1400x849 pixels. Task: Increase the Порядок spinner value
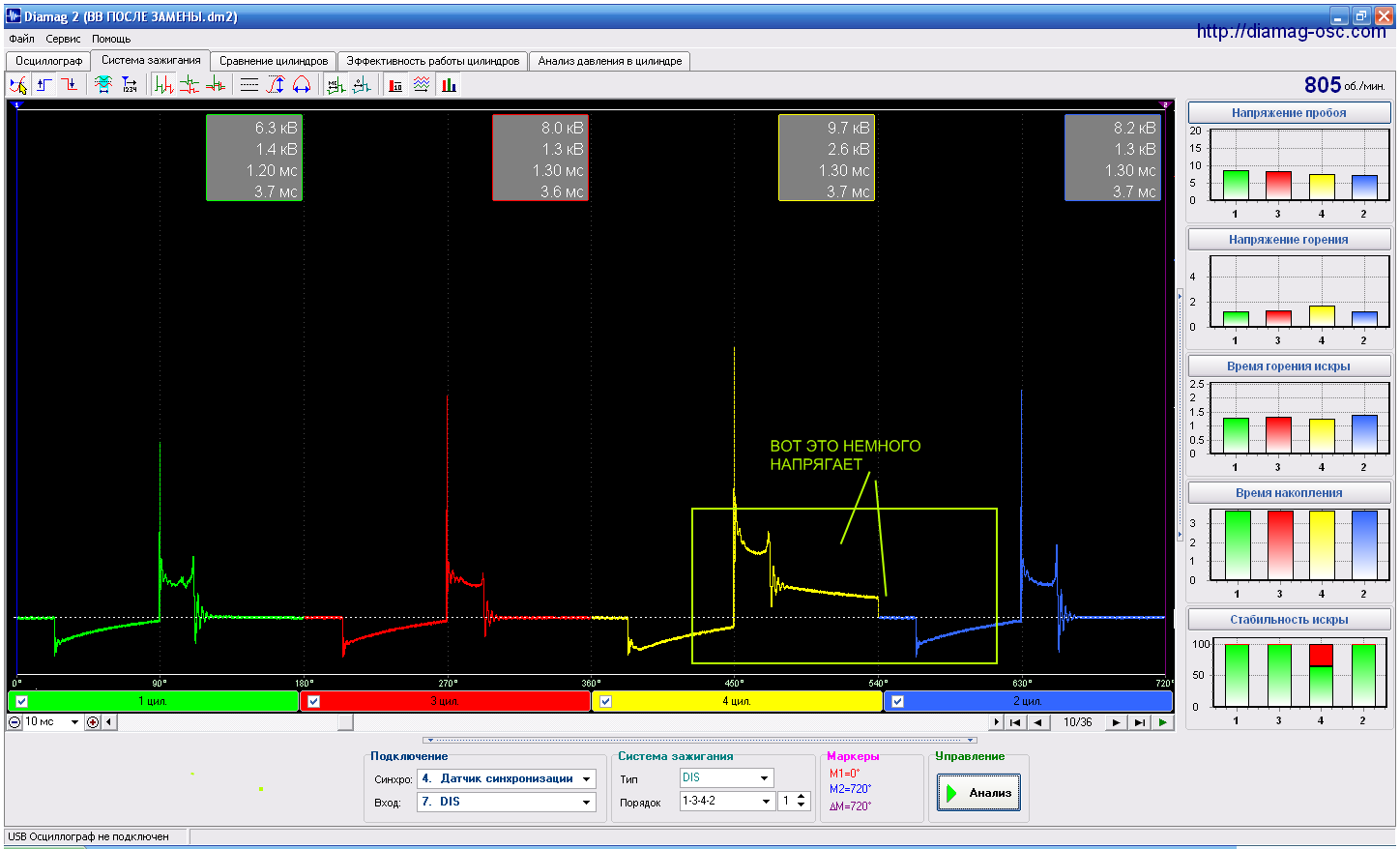tap(801, 797)
